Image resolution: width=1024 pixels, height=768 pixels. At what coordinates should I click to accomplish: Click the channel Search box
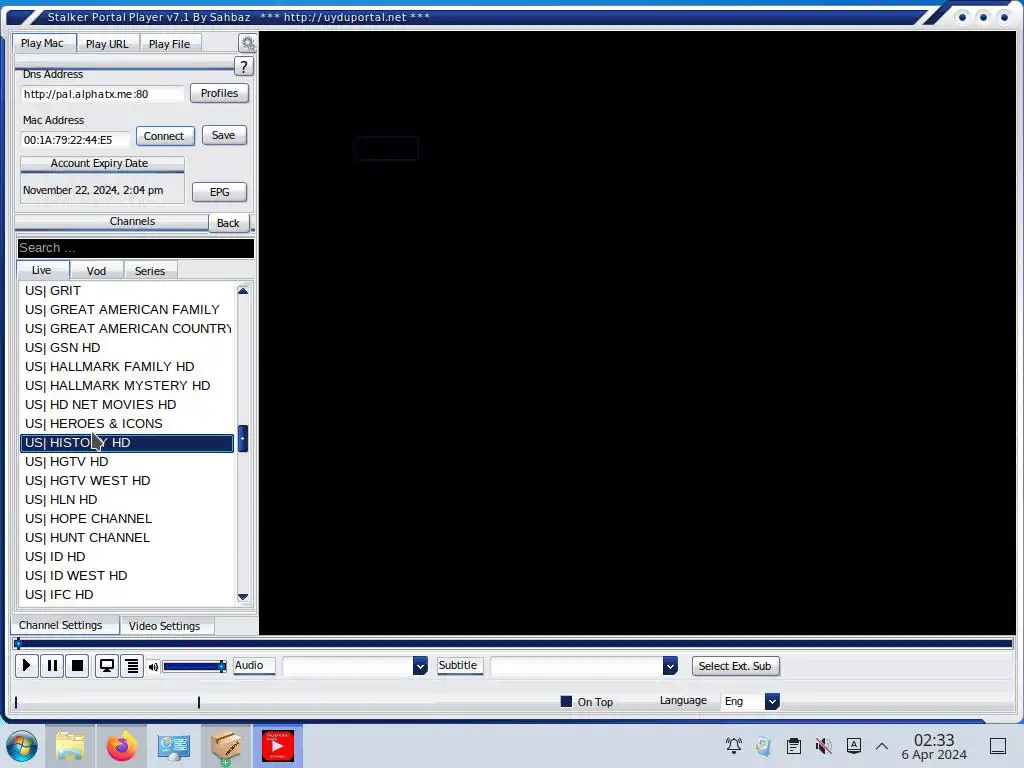[136, 248]
